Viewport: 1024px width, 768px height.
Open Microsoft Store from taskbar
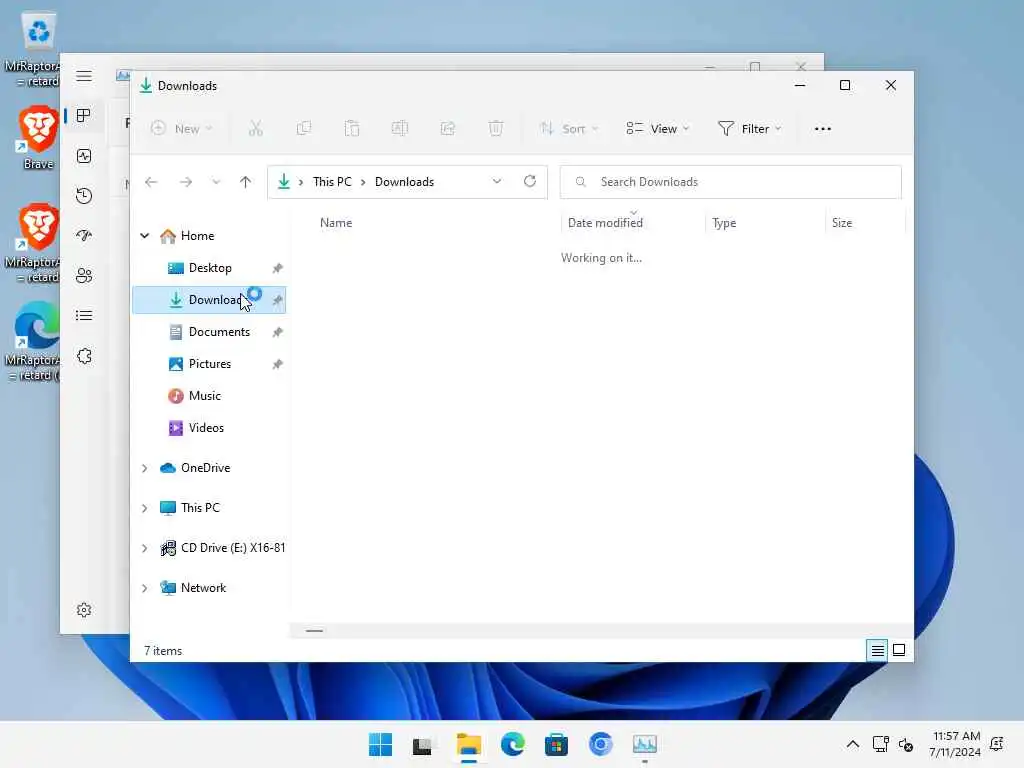coord(556,744)
